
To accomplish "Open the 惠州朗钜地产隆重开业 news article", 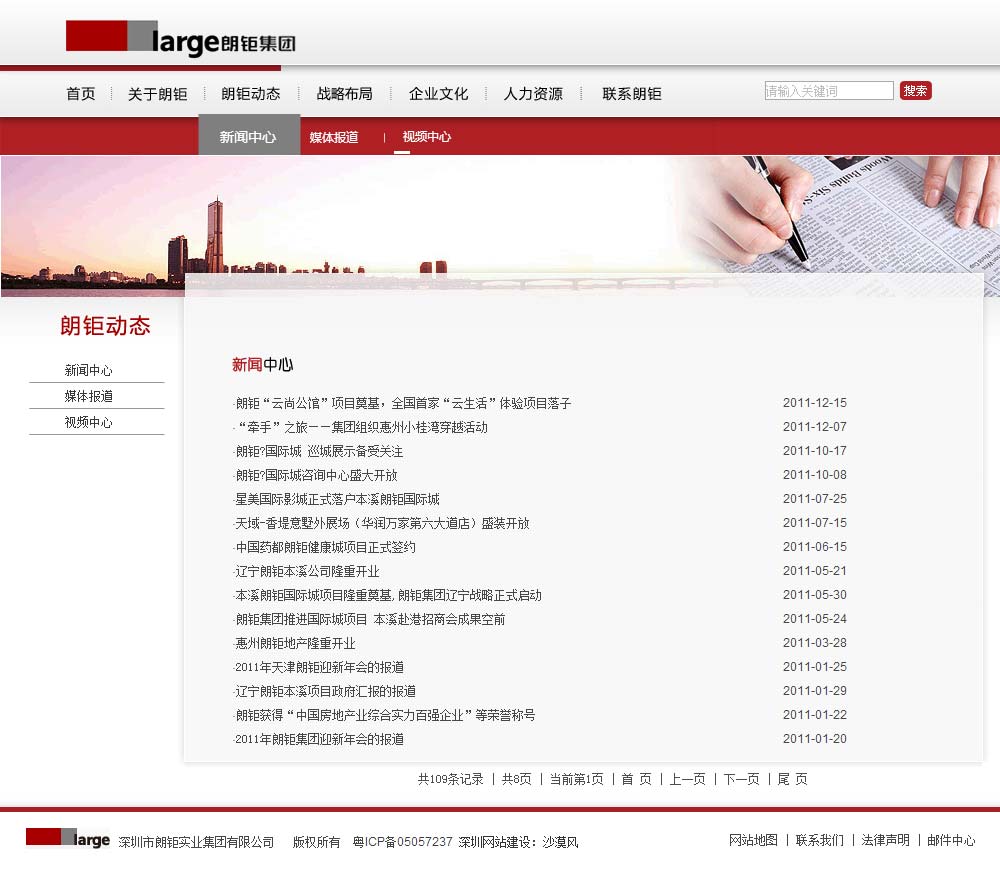I will 295,643.
